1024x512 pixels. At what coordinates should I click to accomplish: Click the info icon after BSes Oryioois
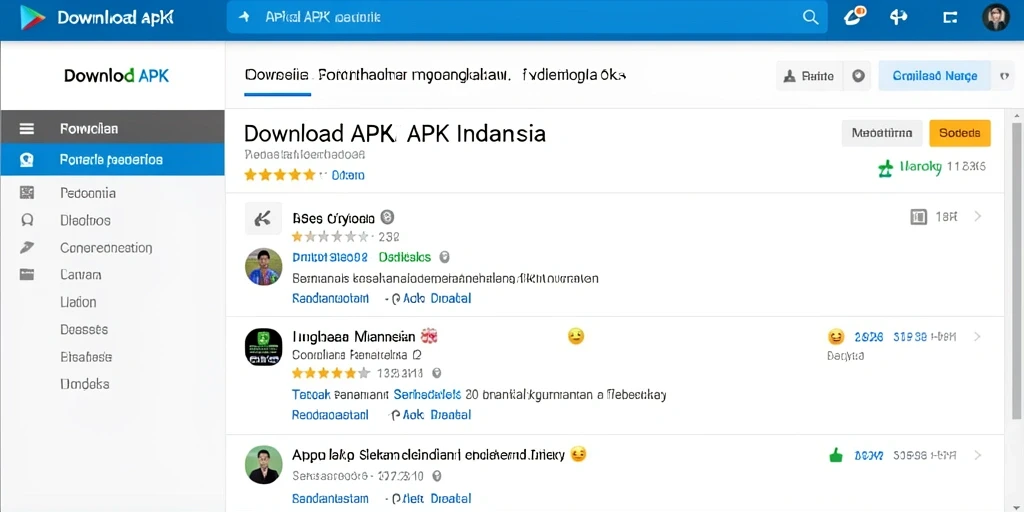387,217
